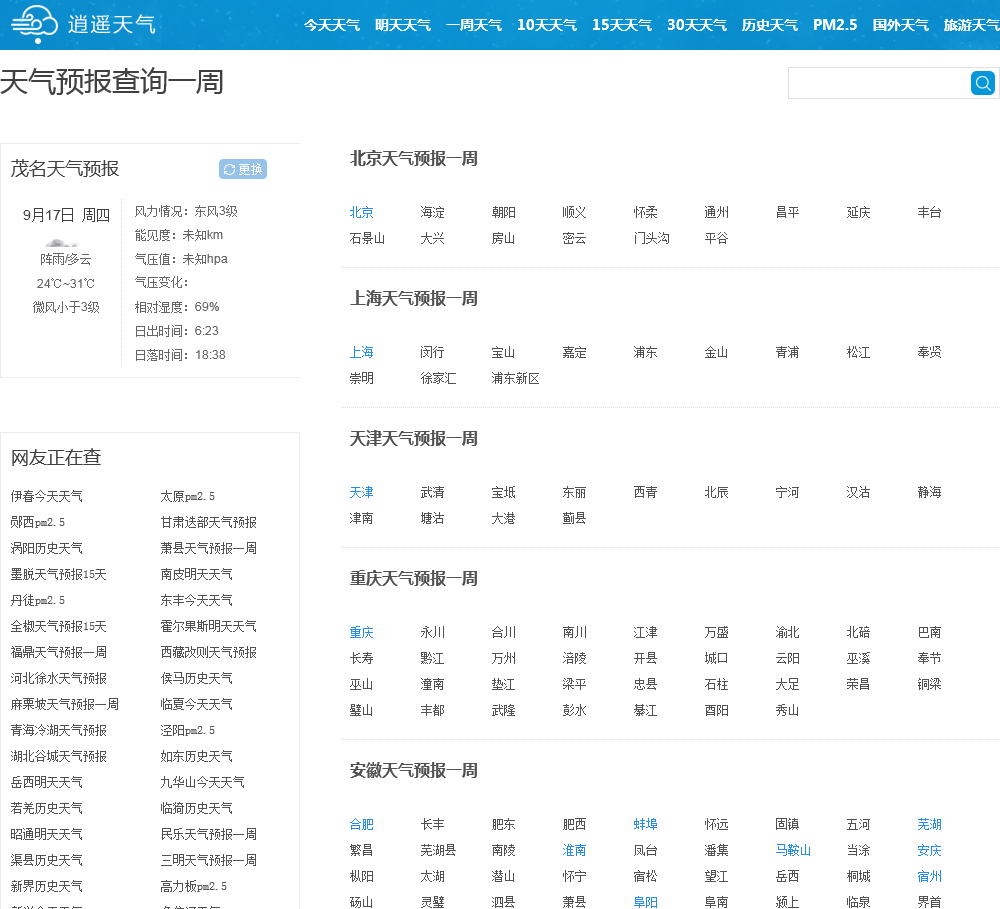Open the 蓟县 link

point(574,519)
